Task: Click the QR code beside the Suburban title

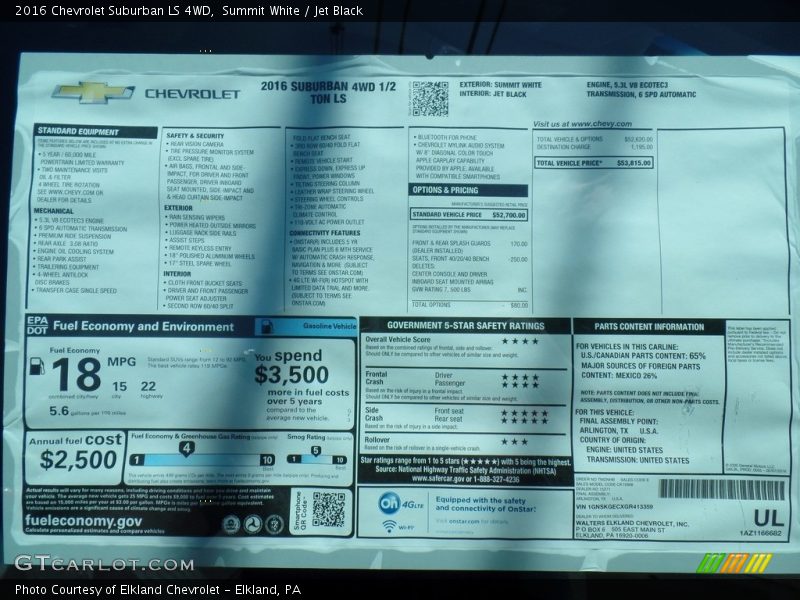Action: (x=430, y=98)
